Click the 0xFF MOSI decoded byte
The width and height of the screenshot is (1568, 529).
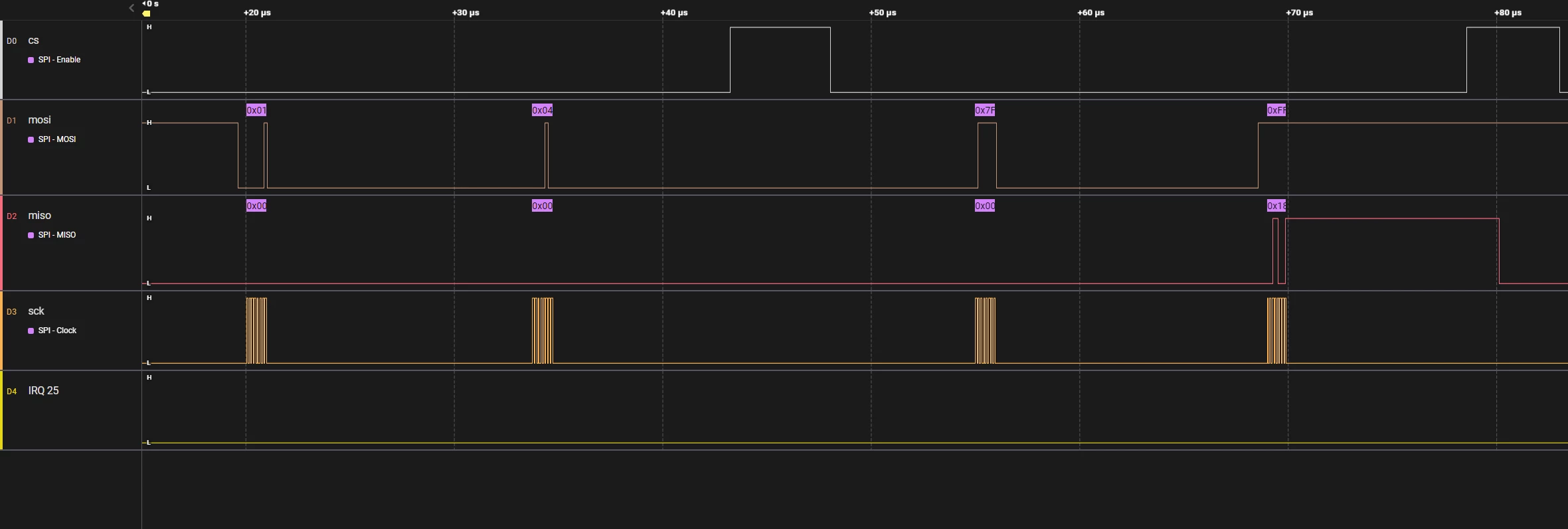[1276, 110]
